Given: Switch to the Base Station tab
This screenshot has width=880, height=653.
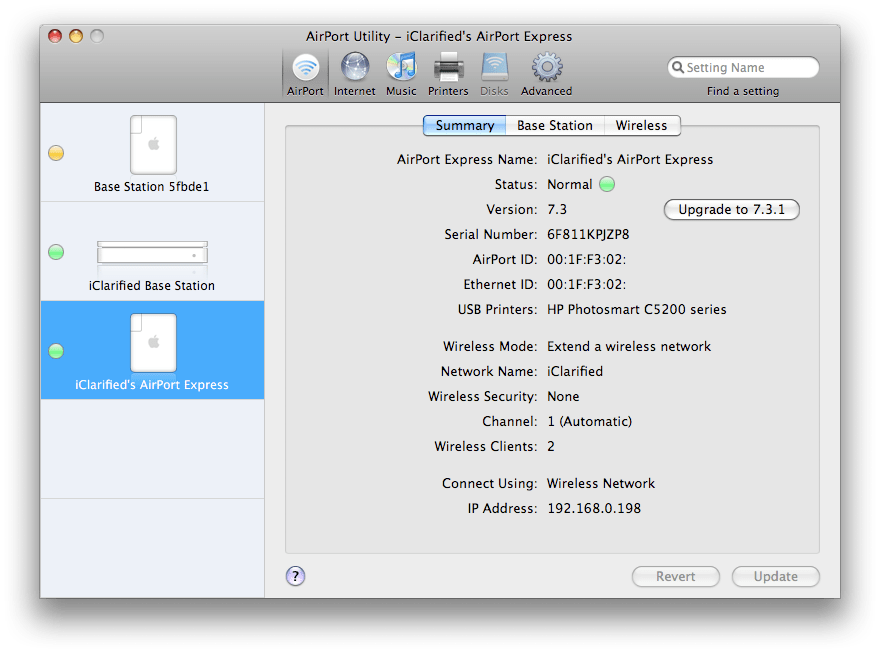Looking at the screenshot, I should [554, 125].
